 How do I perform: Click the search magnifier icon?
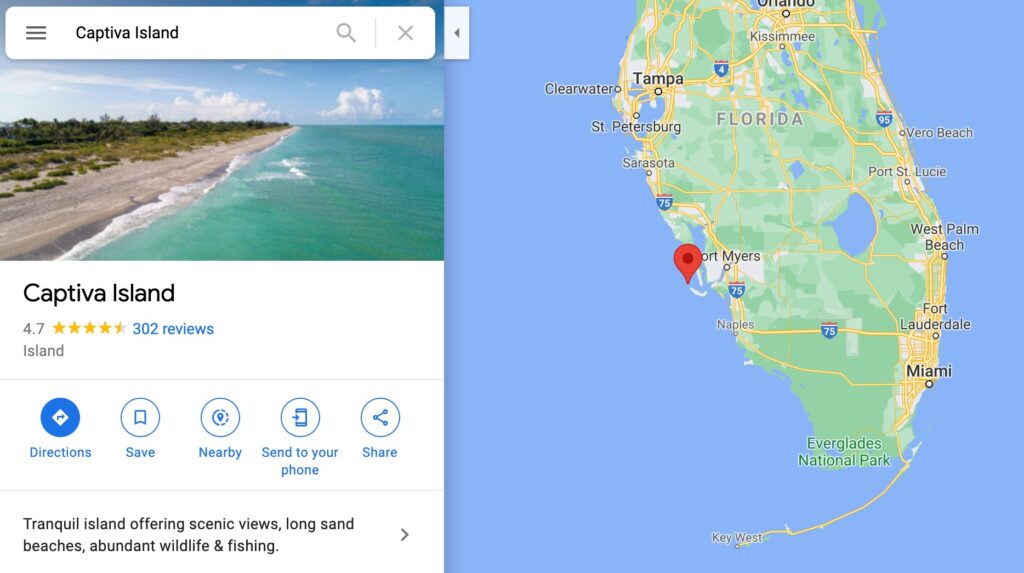tap(346, 33)
